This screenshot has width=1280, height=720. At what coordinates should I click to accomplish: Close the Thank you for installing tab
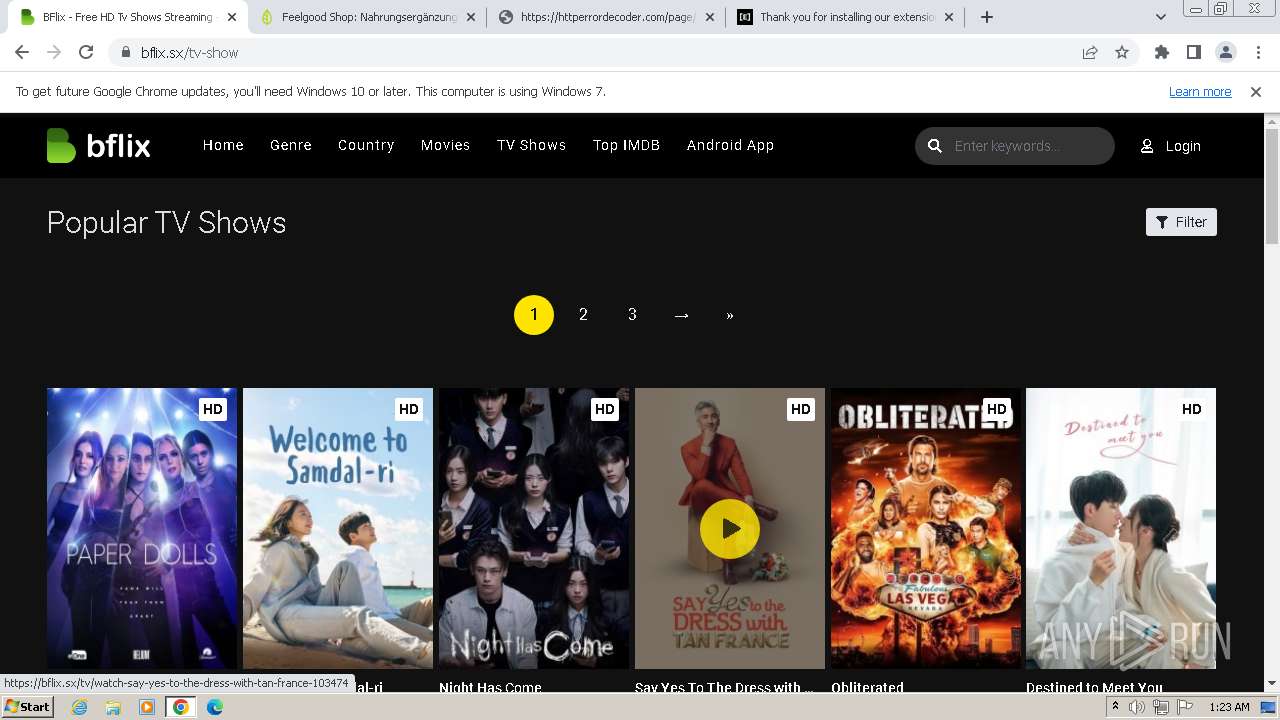click(x=949, y=17)
